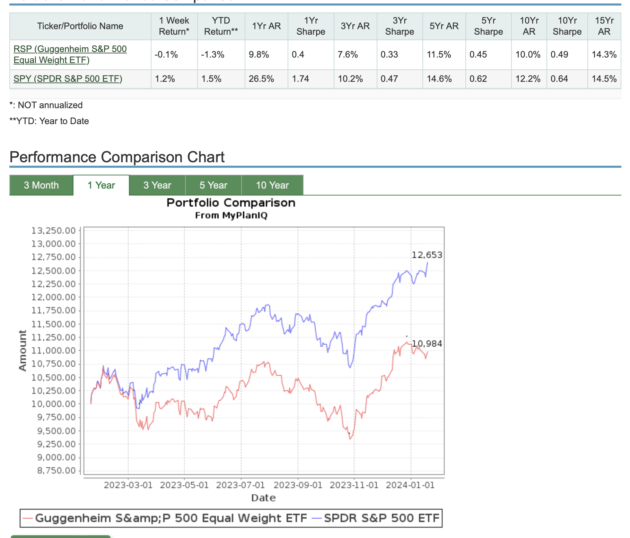Click the 2023-07-01 date axis label
The image size is (630, 538).
[x=241, y=485]
